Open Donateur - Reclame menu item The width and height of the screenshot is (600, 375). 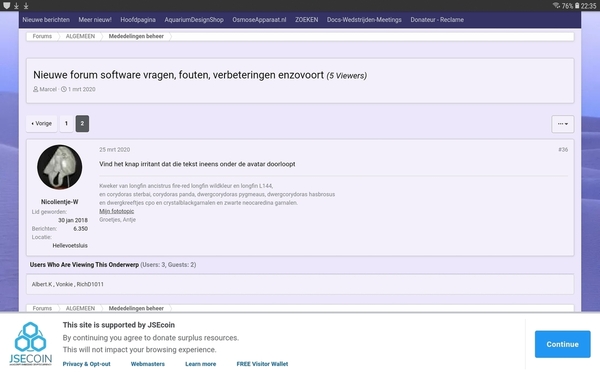437,20
